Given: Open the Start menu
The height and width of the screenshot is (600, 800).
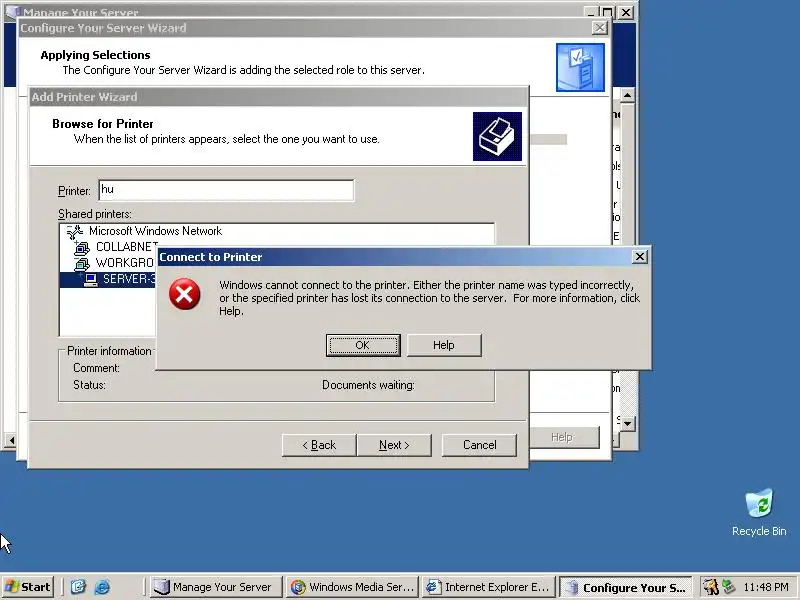Looking at the screenshot, I should pyautogui.click(x=28, y=587).
